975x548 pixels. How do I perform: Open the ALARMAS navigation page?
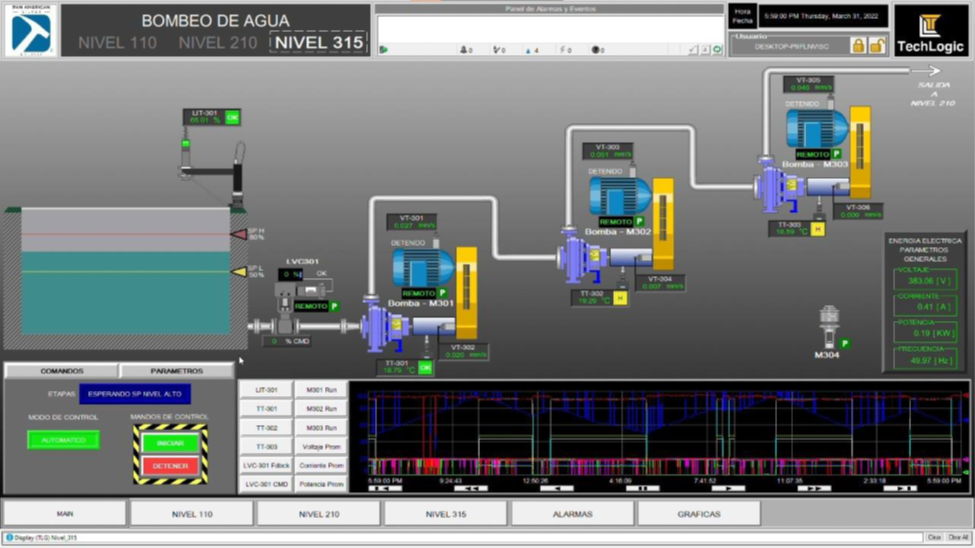(x=572, y=514)
